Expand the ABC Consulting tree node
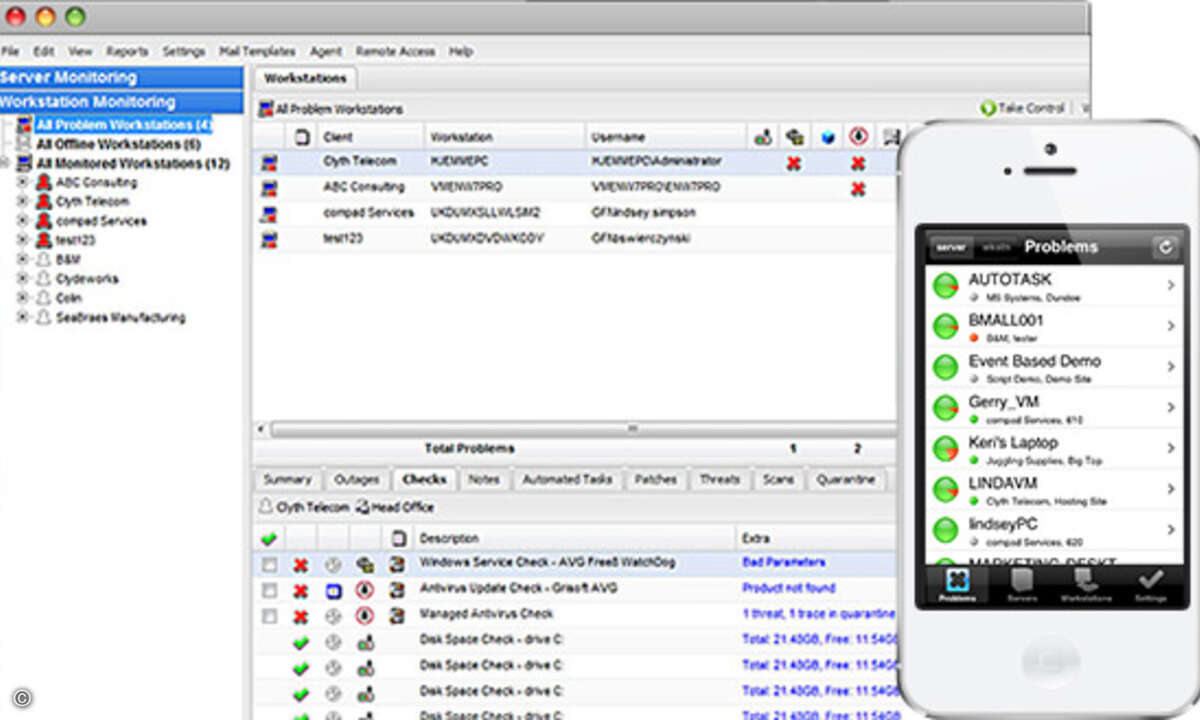Image resolution: width=1200 pixels, height=720 pixels. tap(23, 183)
